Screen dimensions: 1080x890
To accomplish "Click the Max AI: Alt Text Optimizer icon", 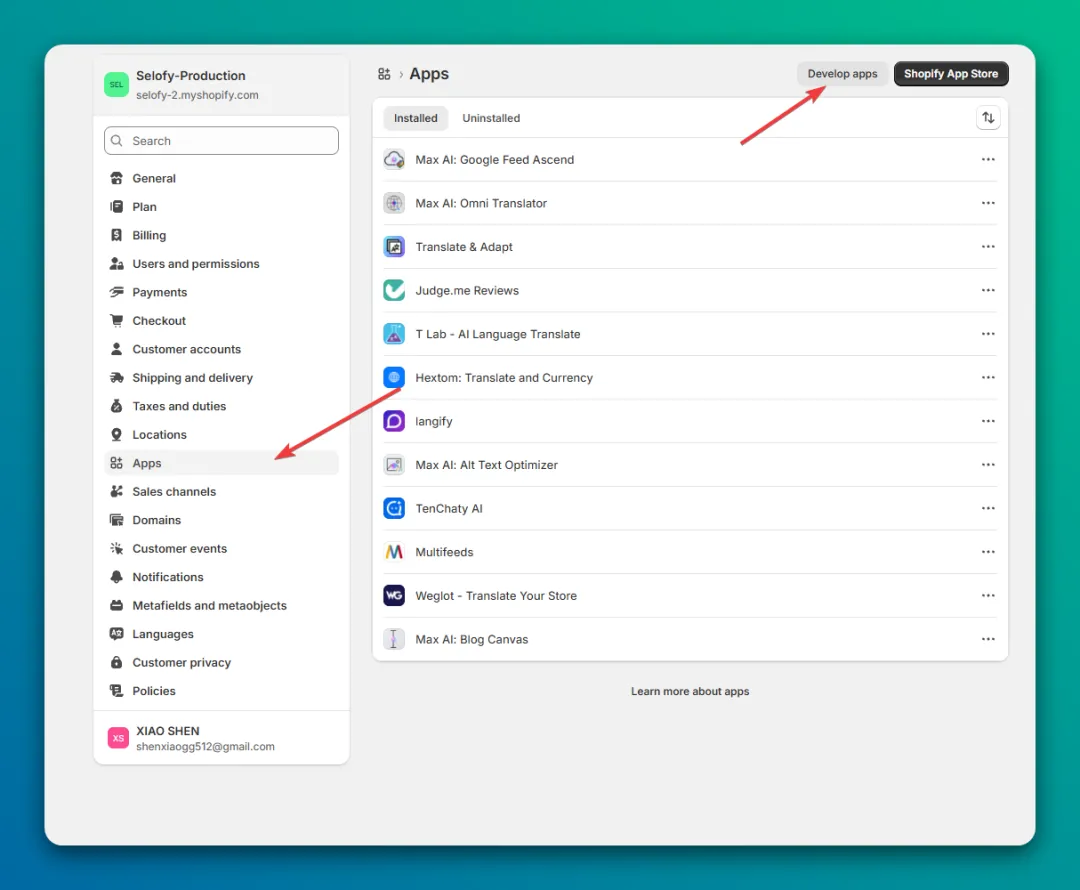I will pos(394,465).
